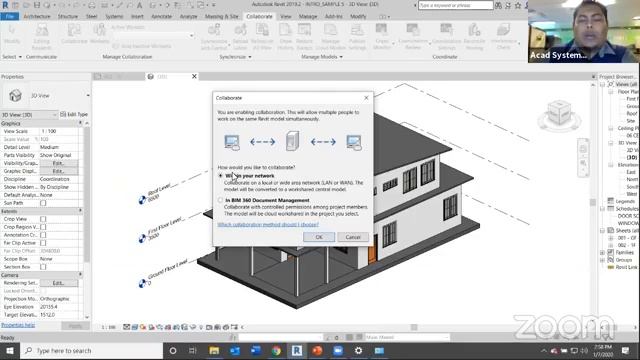Click the Save icon in quick access toolbar

(37, 5)
